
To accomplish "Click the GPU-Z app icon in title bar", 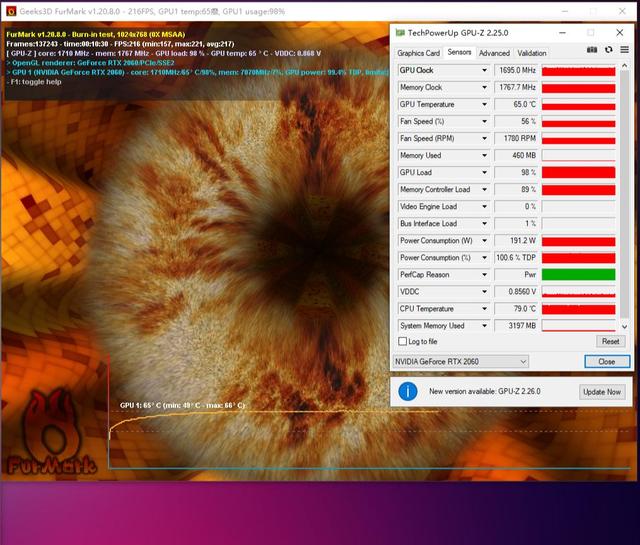I will 400,33.
